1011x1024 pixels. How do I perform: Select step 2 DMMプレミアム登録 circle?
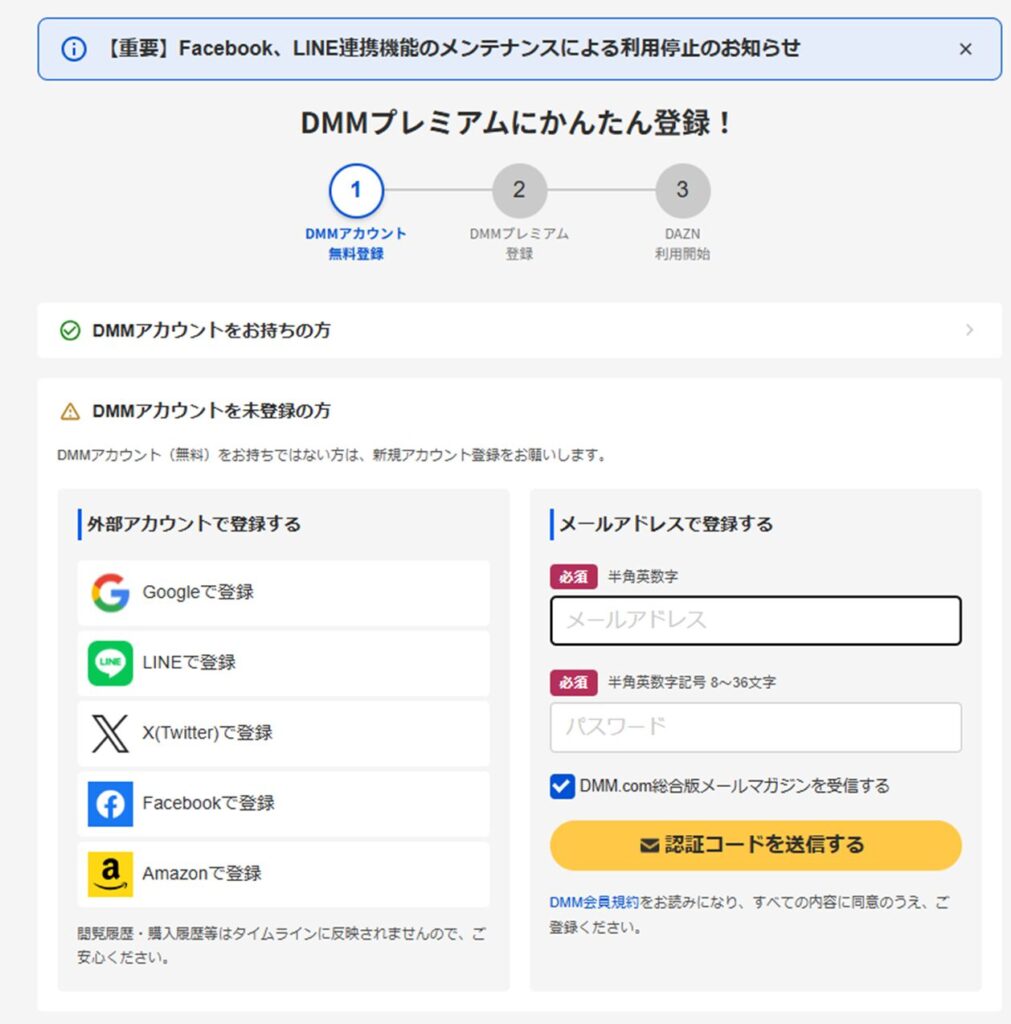[x=519, y=190]
